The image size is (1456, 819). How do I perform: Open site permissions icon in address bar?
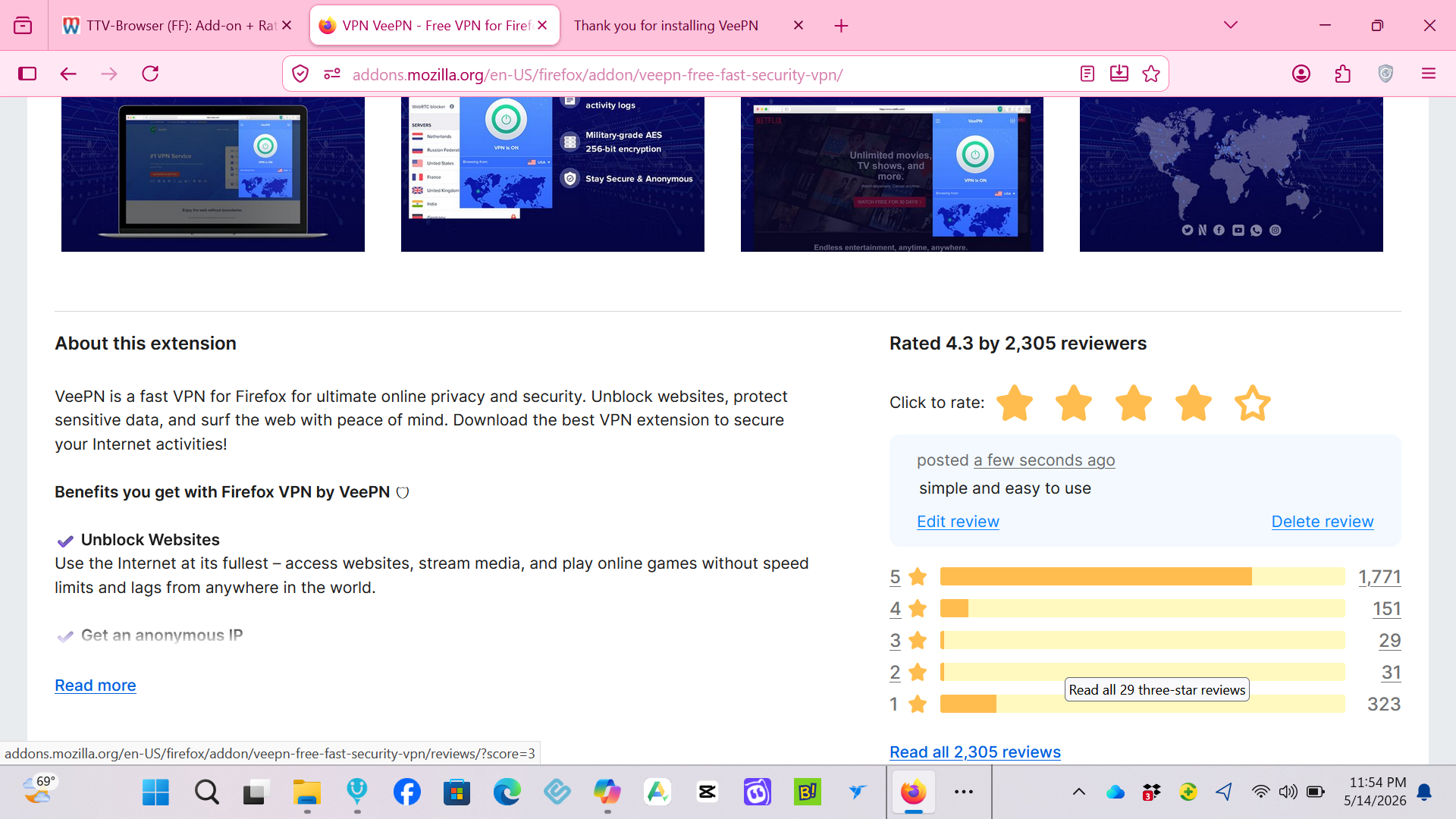click(x=332, y=74)
